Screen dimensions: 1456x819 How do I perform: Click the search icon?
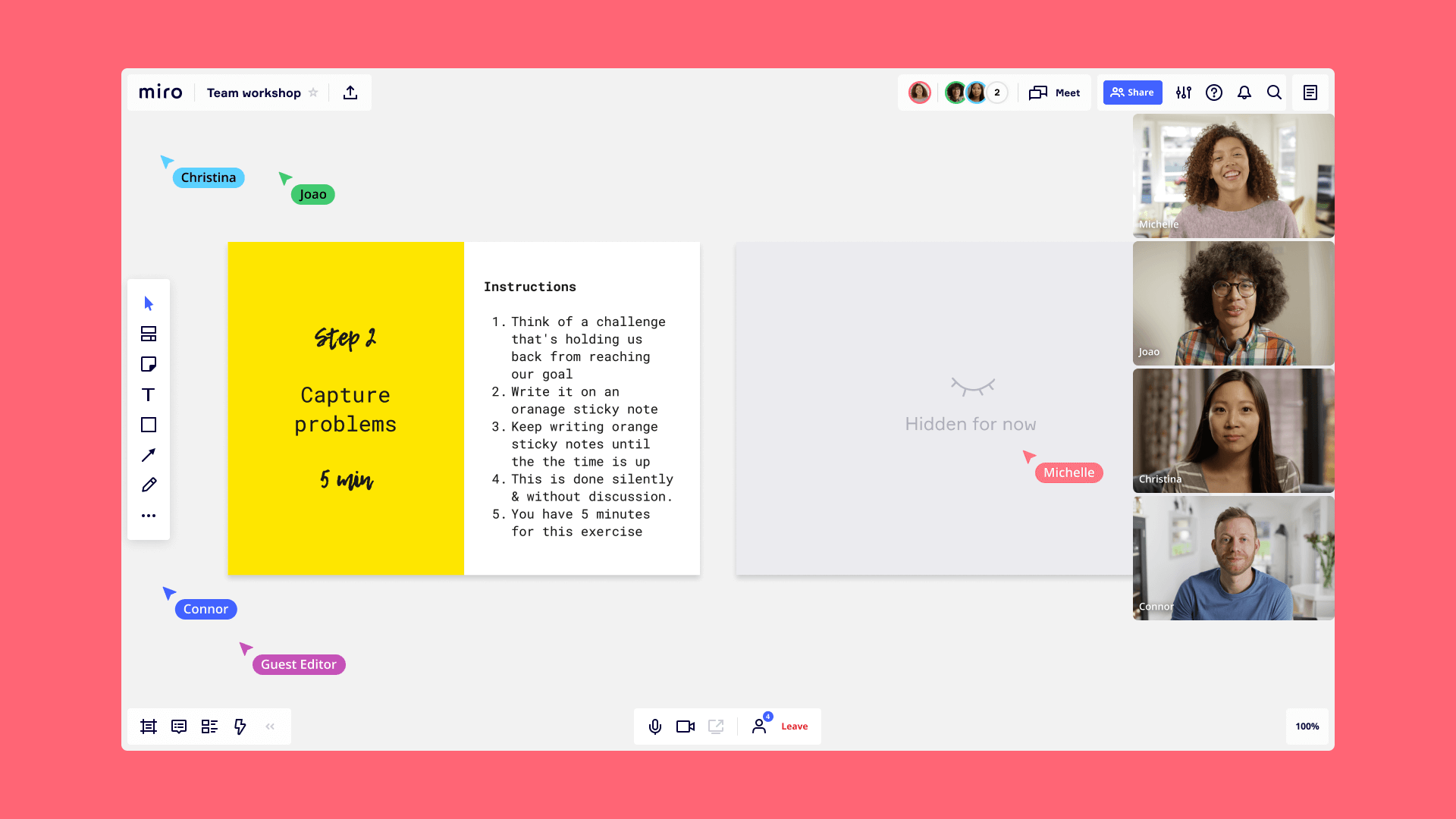(1274, 93)
